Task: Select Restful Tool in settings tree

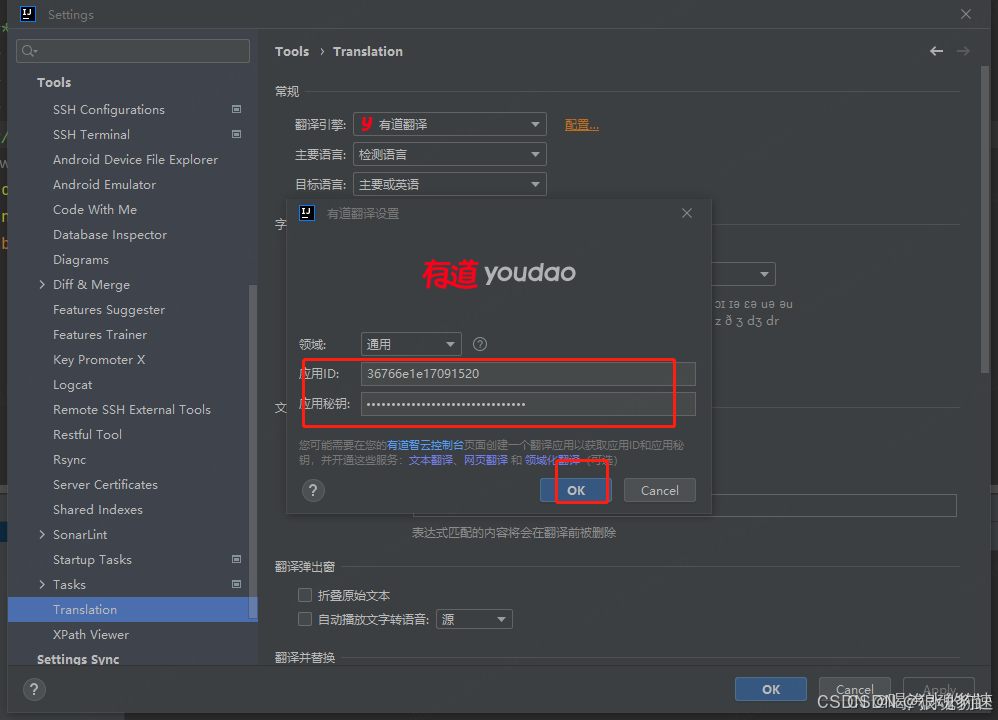Action: (87, 435)
